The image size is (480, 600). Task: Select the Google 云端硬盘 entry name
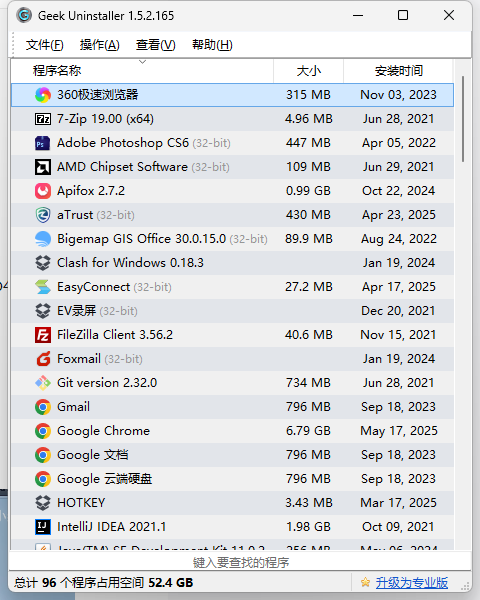[x=104, y=479]
